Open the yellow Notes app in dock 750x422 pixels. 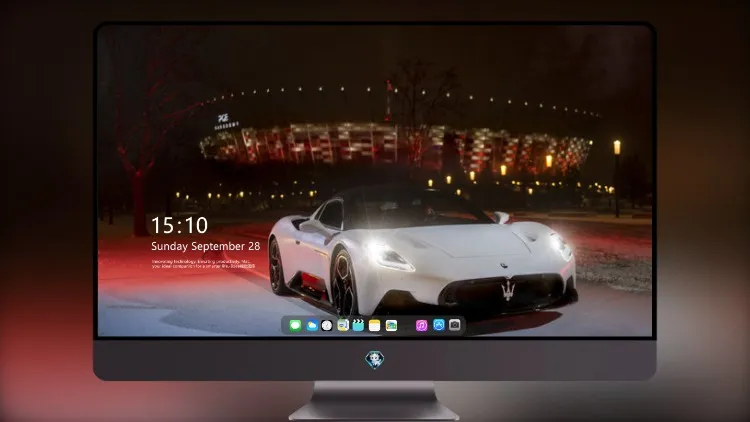tap(375, 325)
